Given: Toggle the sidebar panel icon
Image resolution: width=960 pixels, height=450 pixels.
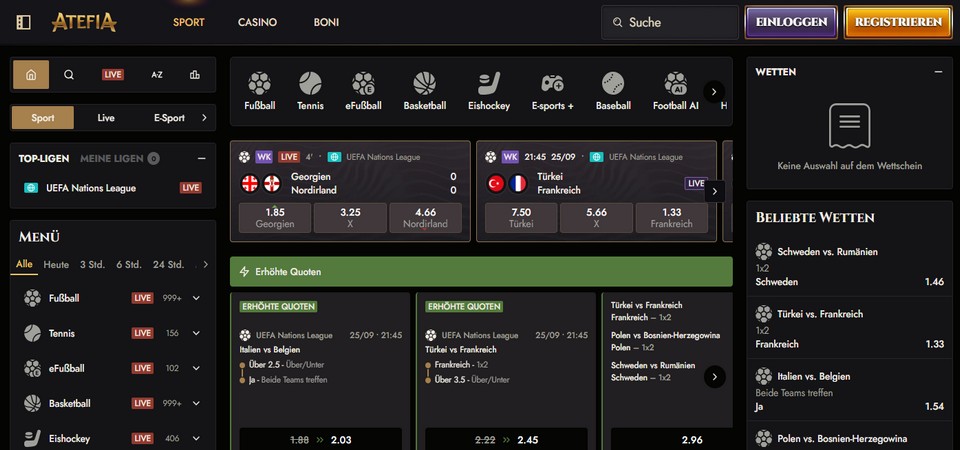Looking at the screenshot, I should [x=23, y=23].
